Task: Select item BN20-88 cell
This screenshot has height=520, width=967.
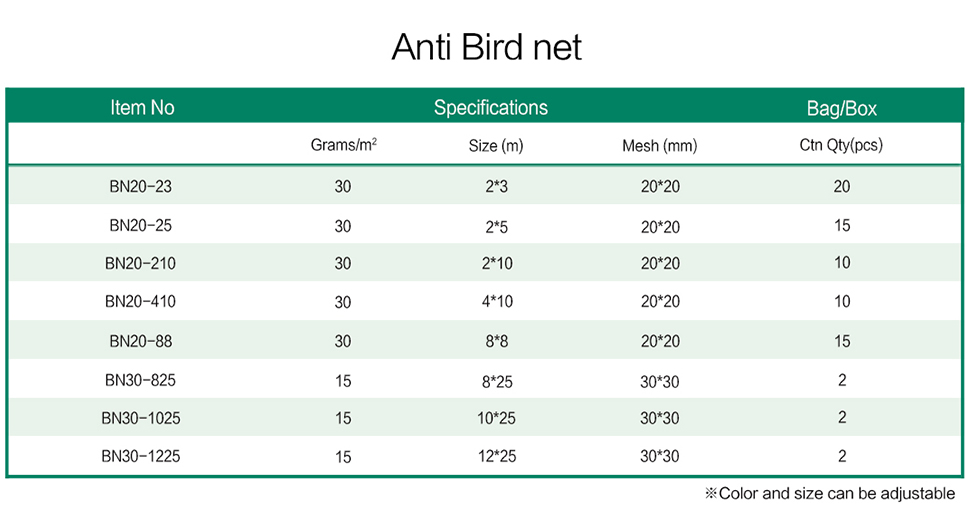Action: point(141,341)
